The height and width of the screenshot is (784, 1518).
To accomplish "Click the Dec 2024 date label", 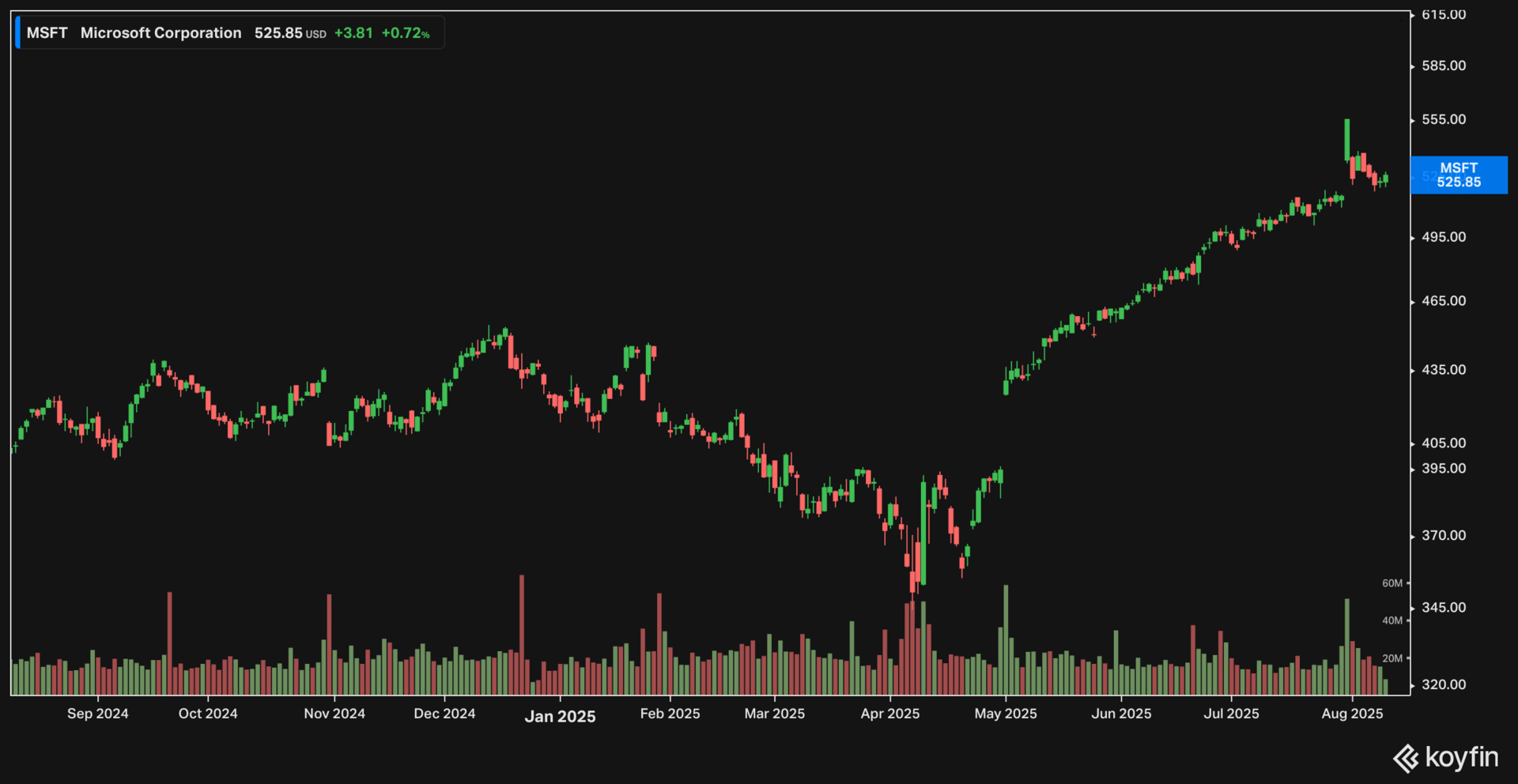I will click(444, 714).
